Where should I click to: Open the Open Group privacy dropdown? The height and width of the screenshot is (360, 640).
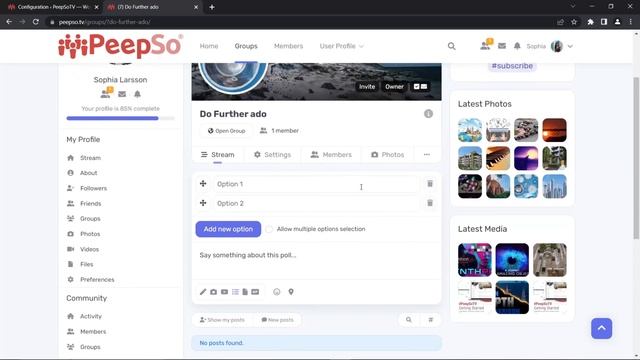pyautogui.click(x=227, y=131)
